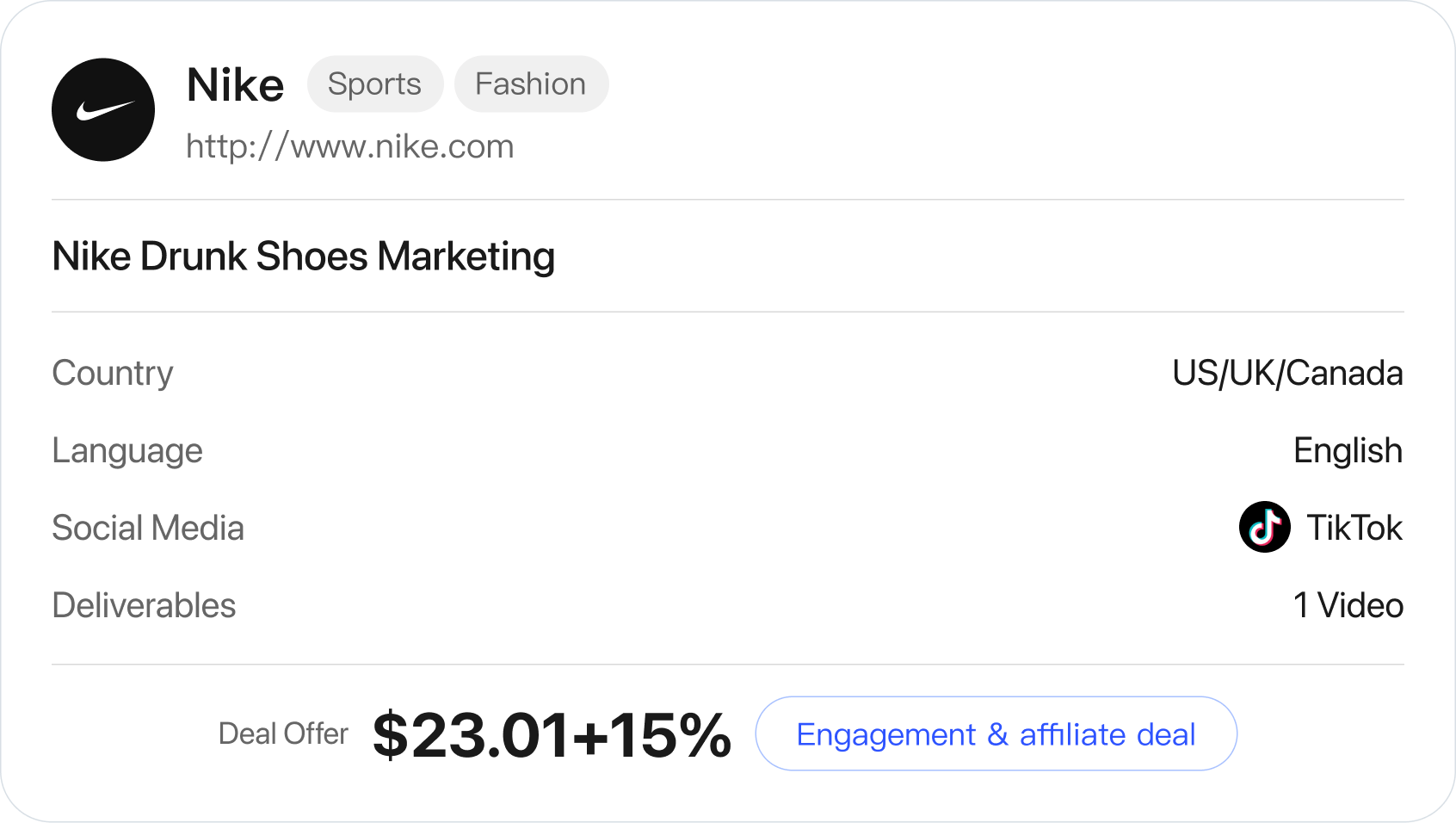
Task: Click the $23.01+15% amount
Action: tap(552, 735)
